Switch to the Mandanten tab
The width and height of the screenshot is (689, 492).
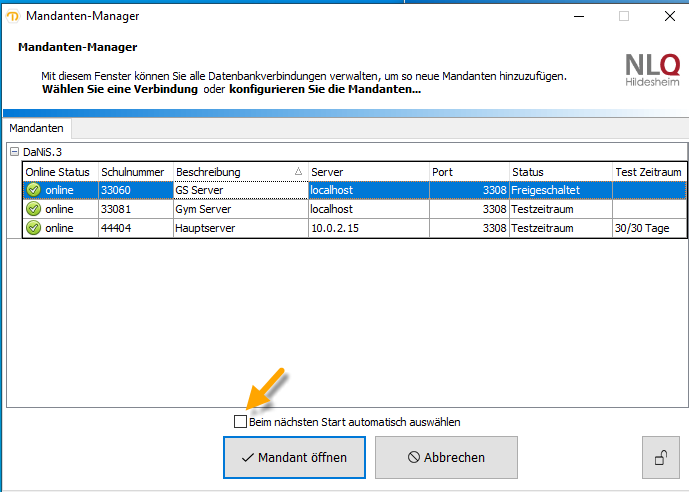(37, 129)
